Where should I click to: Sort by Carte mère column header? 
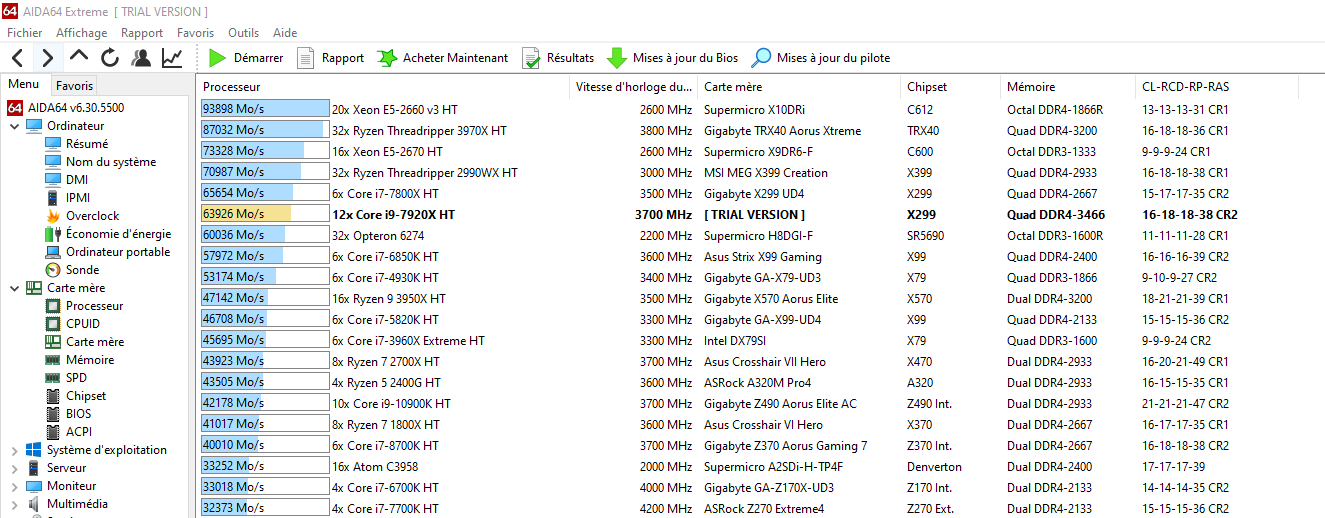point(799,87)
